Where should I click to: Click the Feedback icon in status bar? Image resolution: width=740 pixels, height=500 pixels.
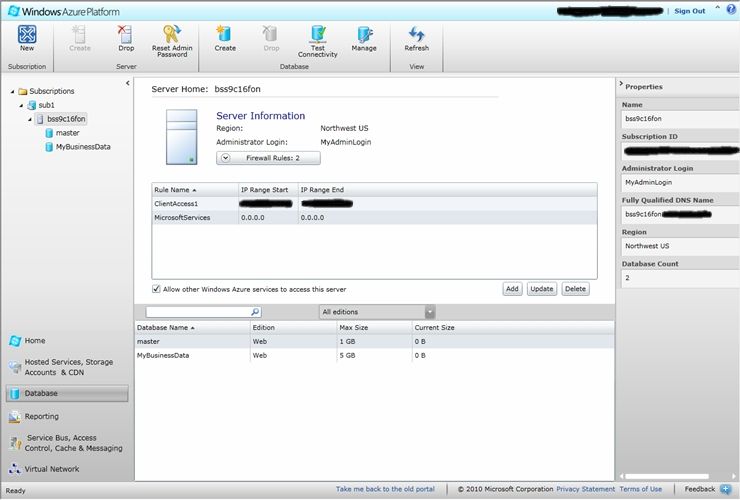point(726,489)
